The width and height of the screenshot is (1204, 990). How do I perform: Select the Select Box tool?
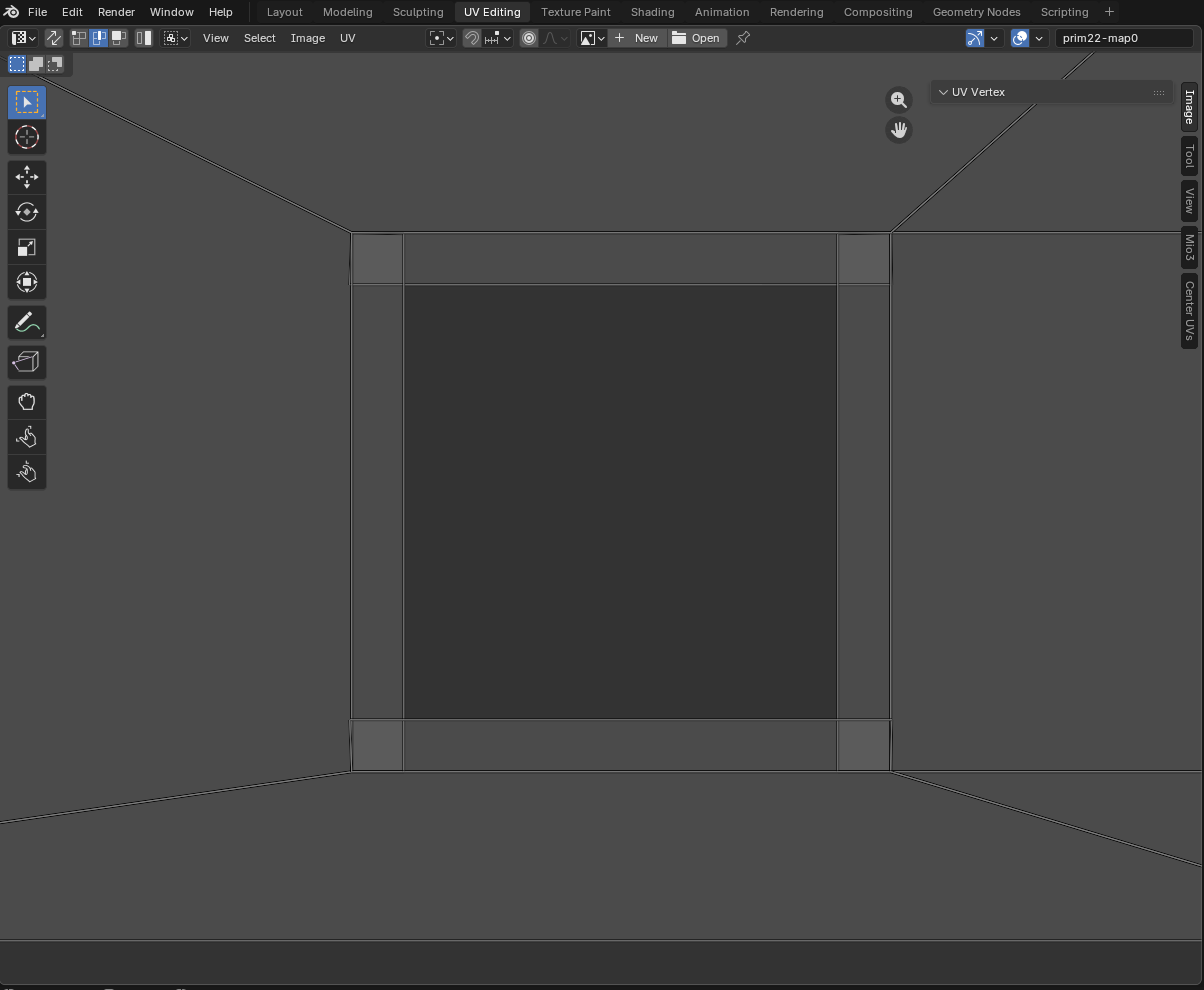[27, 102]
